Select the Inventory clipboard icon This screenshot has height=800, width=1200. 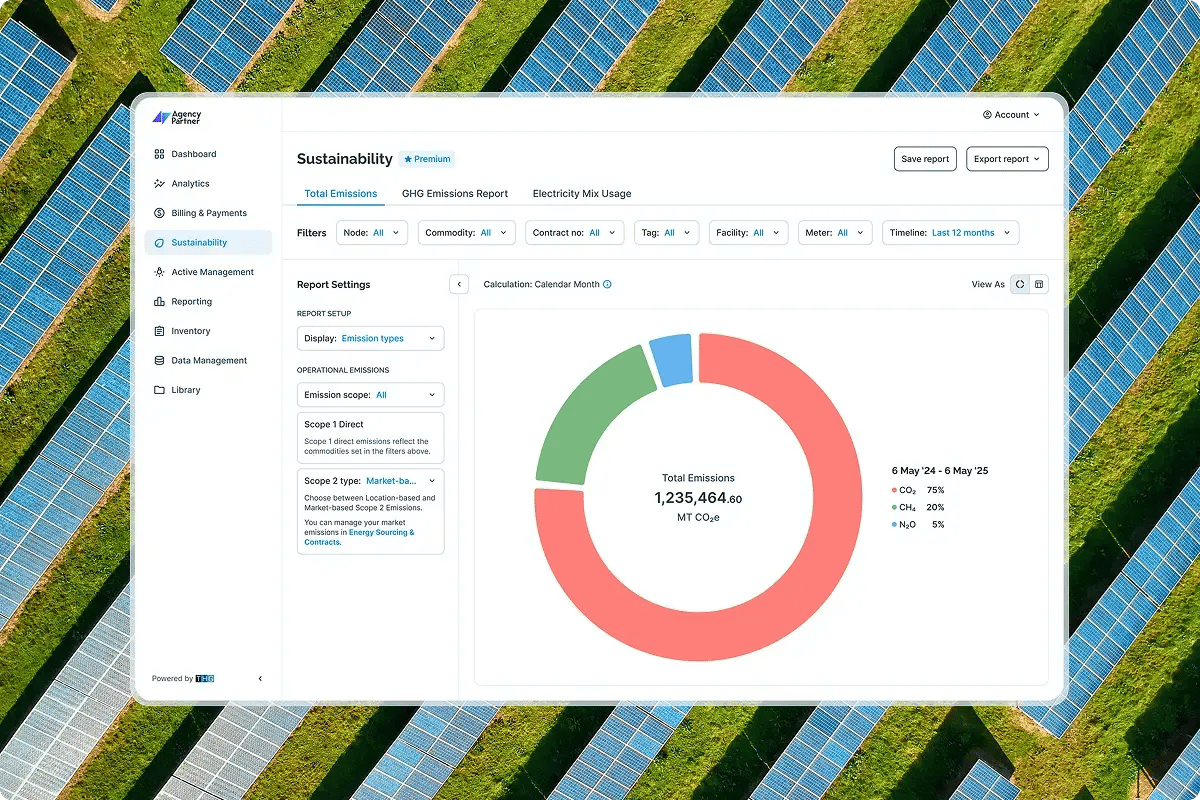click(161, 330)
